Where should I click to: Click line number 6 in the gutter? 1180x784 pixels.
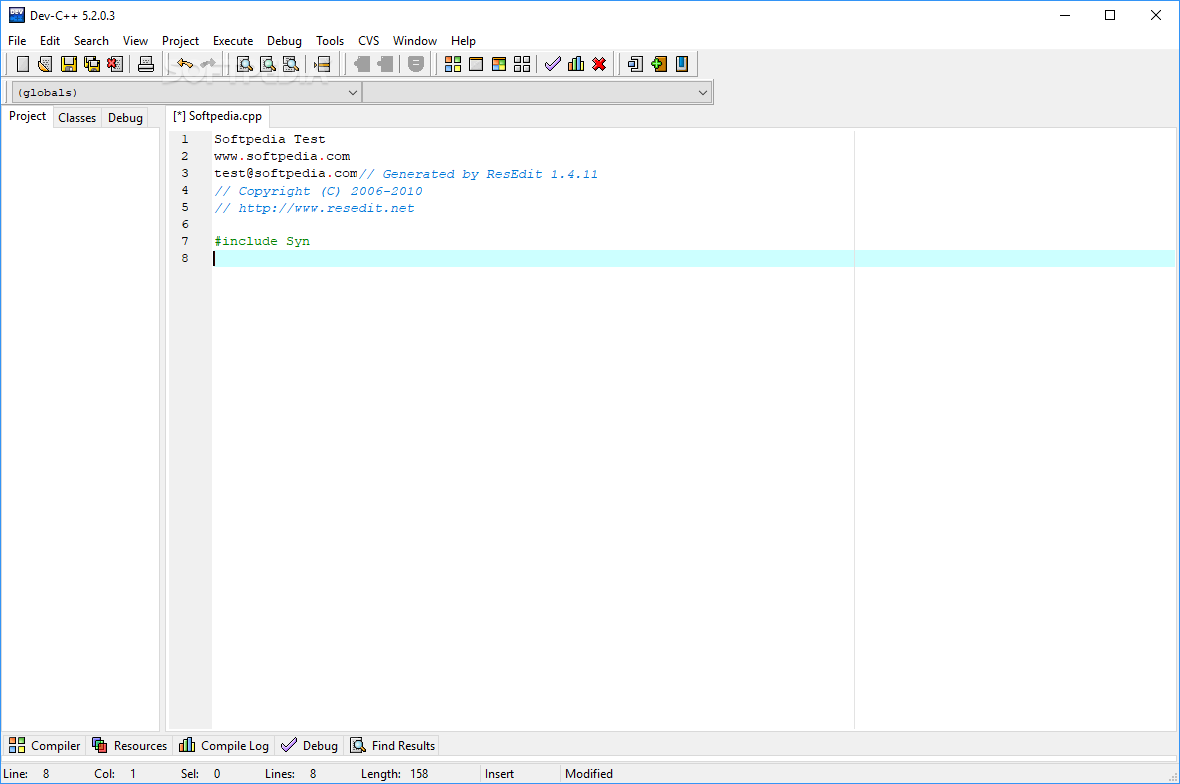(185, 224)
